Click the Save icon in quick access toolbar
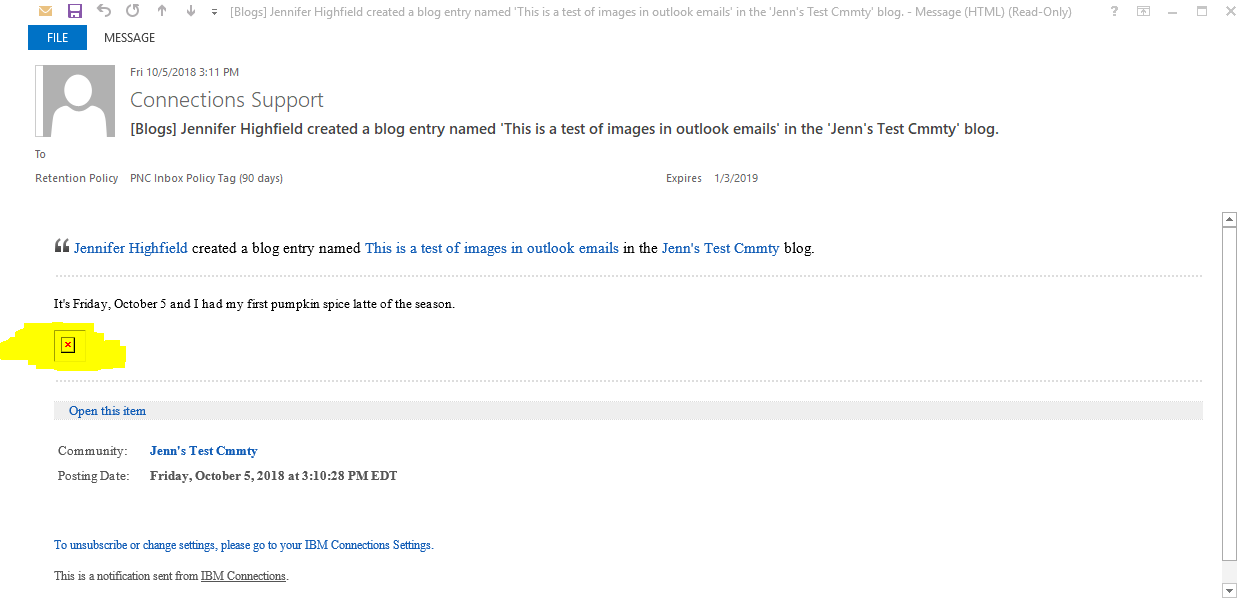Image resolution: width=1243 pixels, height=601 pixels. click(x=75, y=12)
